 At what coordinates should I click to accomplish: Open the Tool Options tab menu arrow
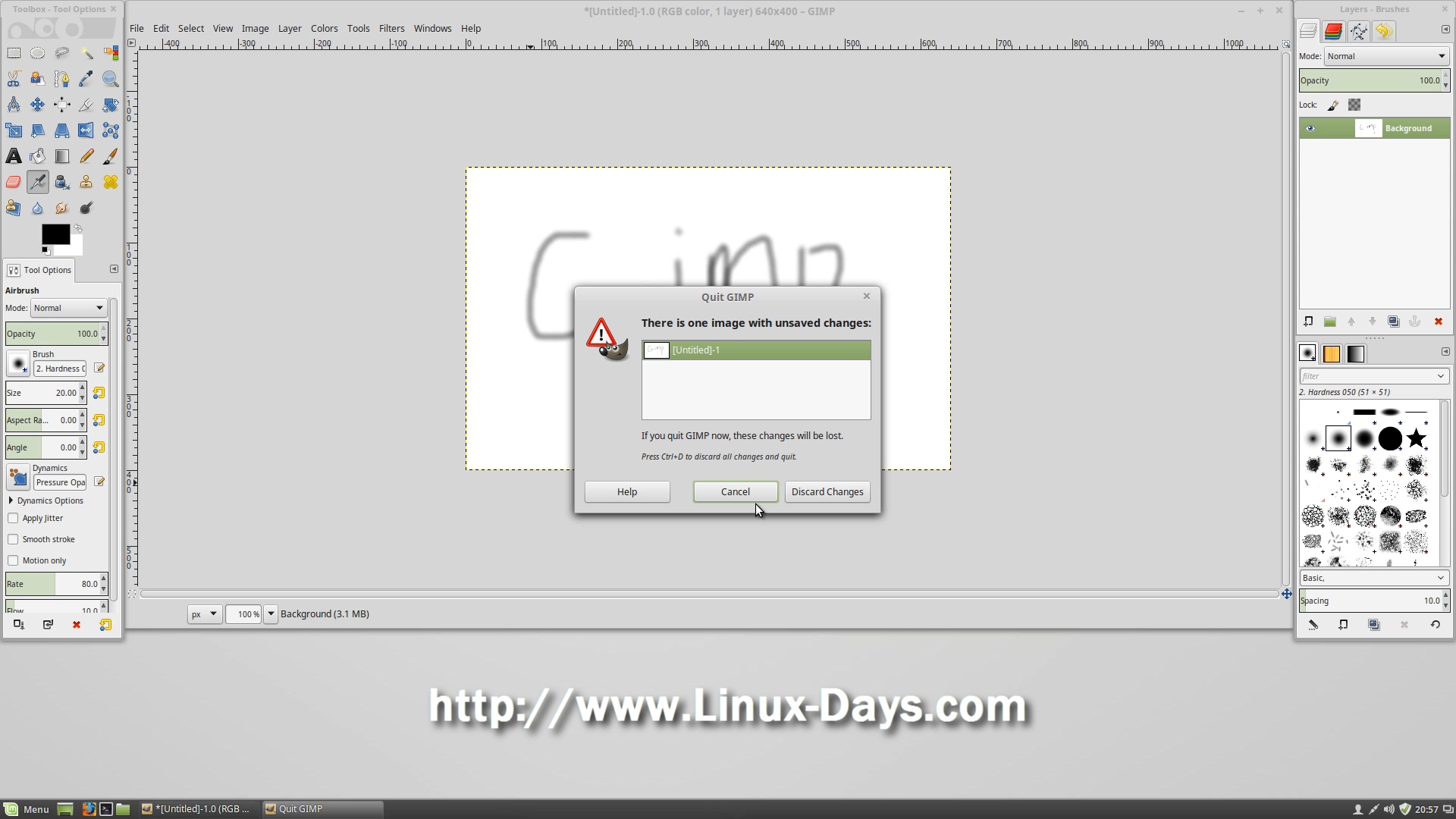point(114,269)
